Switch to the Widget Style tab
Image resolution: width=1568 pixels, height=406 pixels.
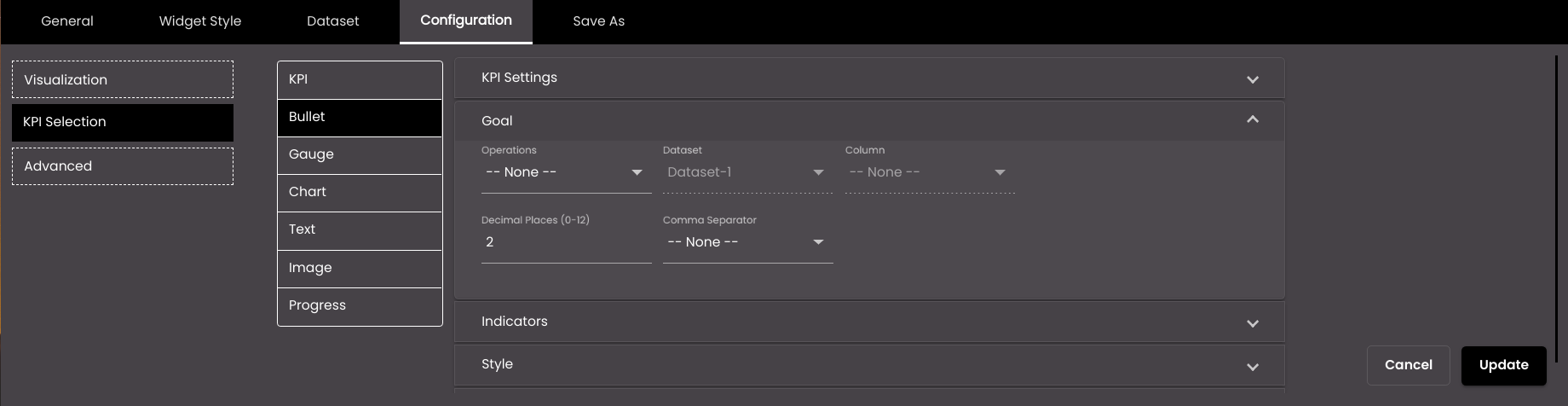click(200, 21)
